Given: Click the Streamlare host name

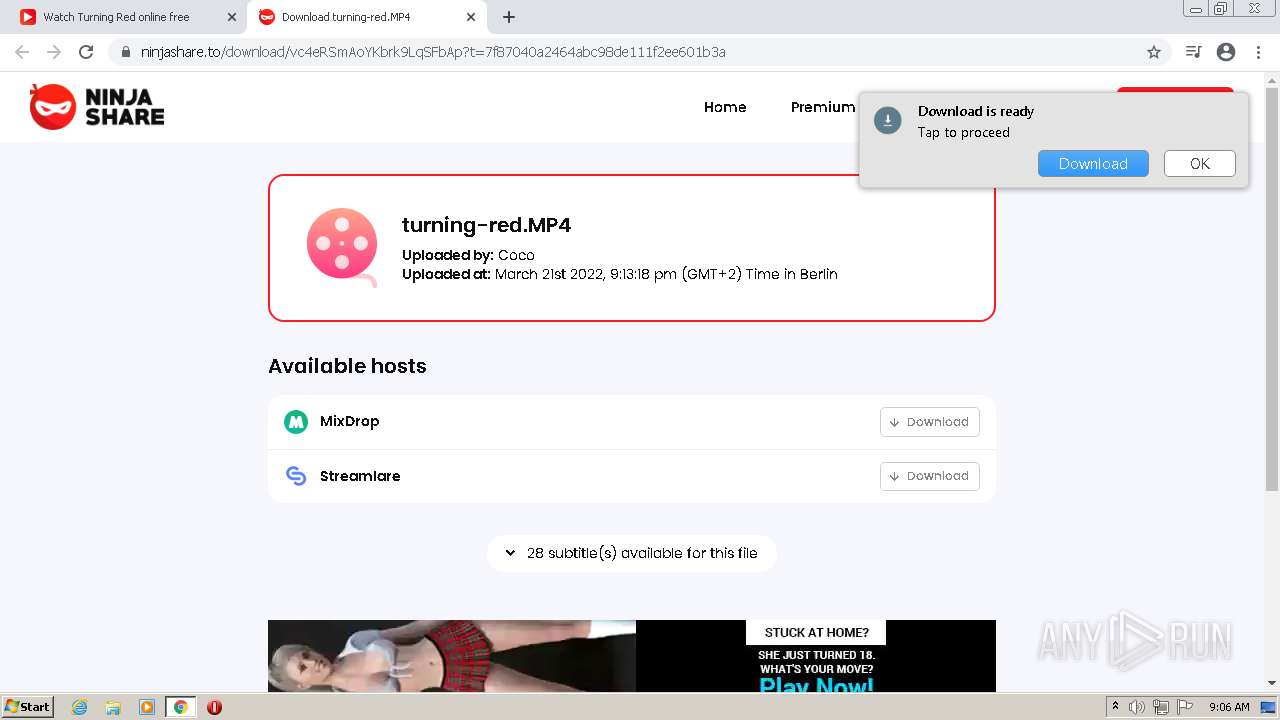Looking at the screenshot, I should (360, 476).
